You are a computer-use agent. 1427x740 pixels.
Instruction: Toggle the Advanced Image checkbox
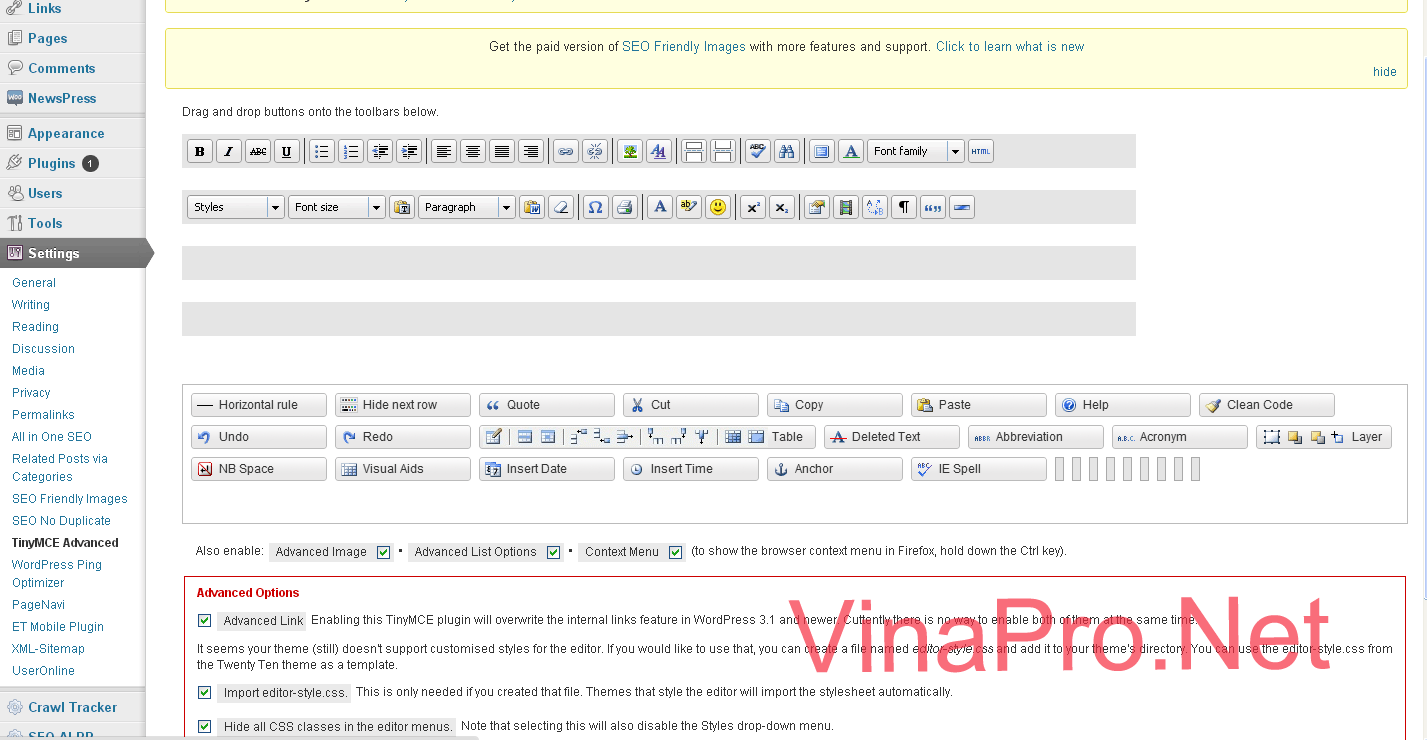click(383, 552)
